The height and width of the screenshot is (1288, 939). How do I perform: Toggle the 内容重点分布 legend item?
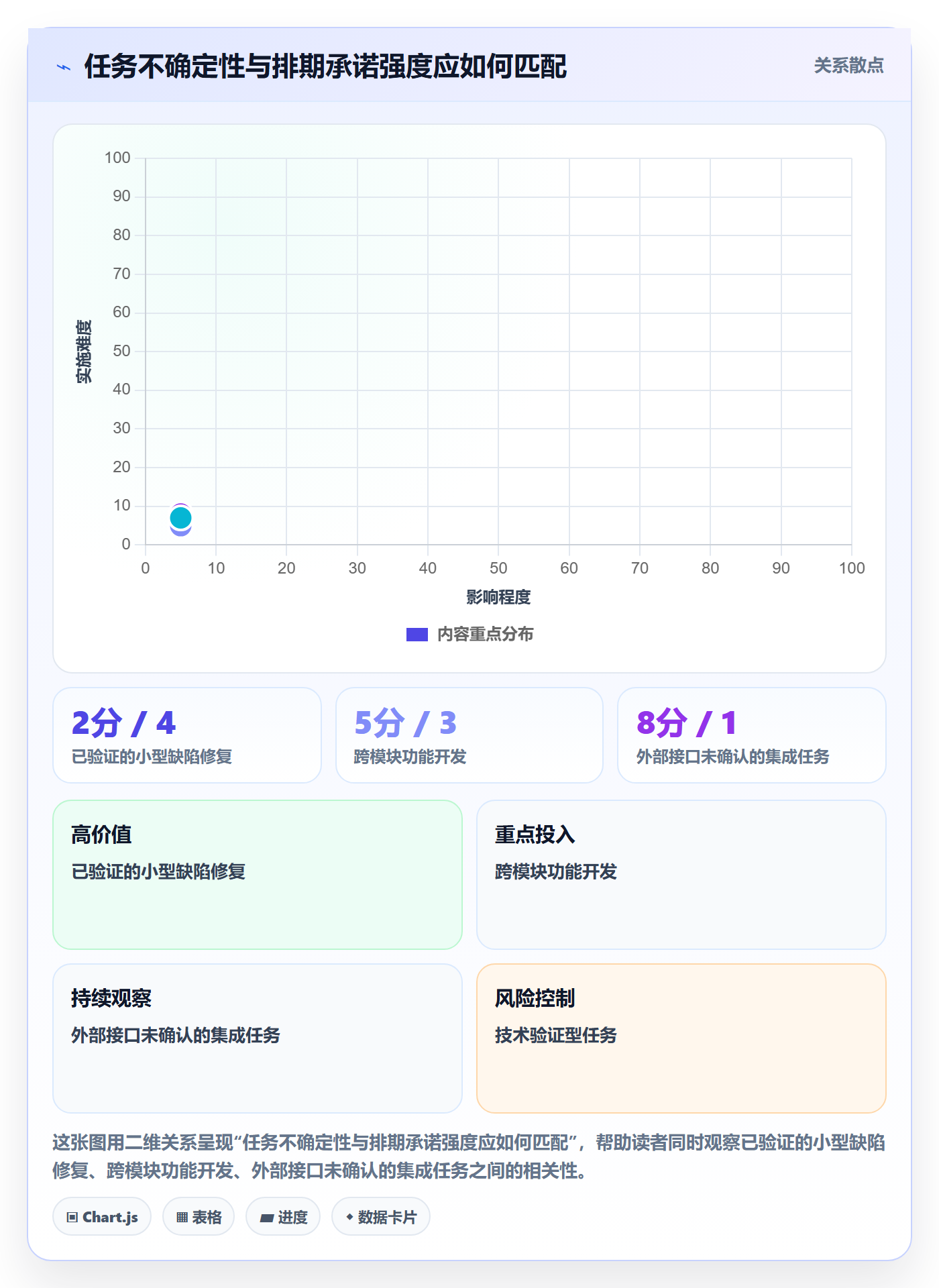[x=469, y=634]
